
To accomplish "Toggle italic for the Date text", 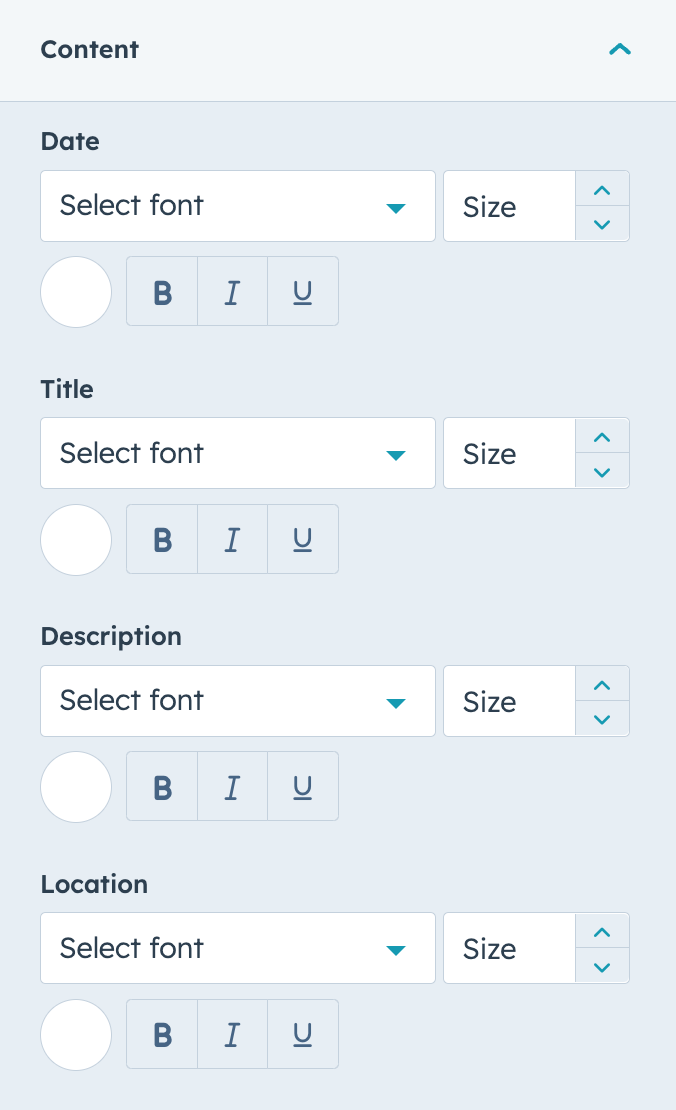I will (x=232, y=292).
